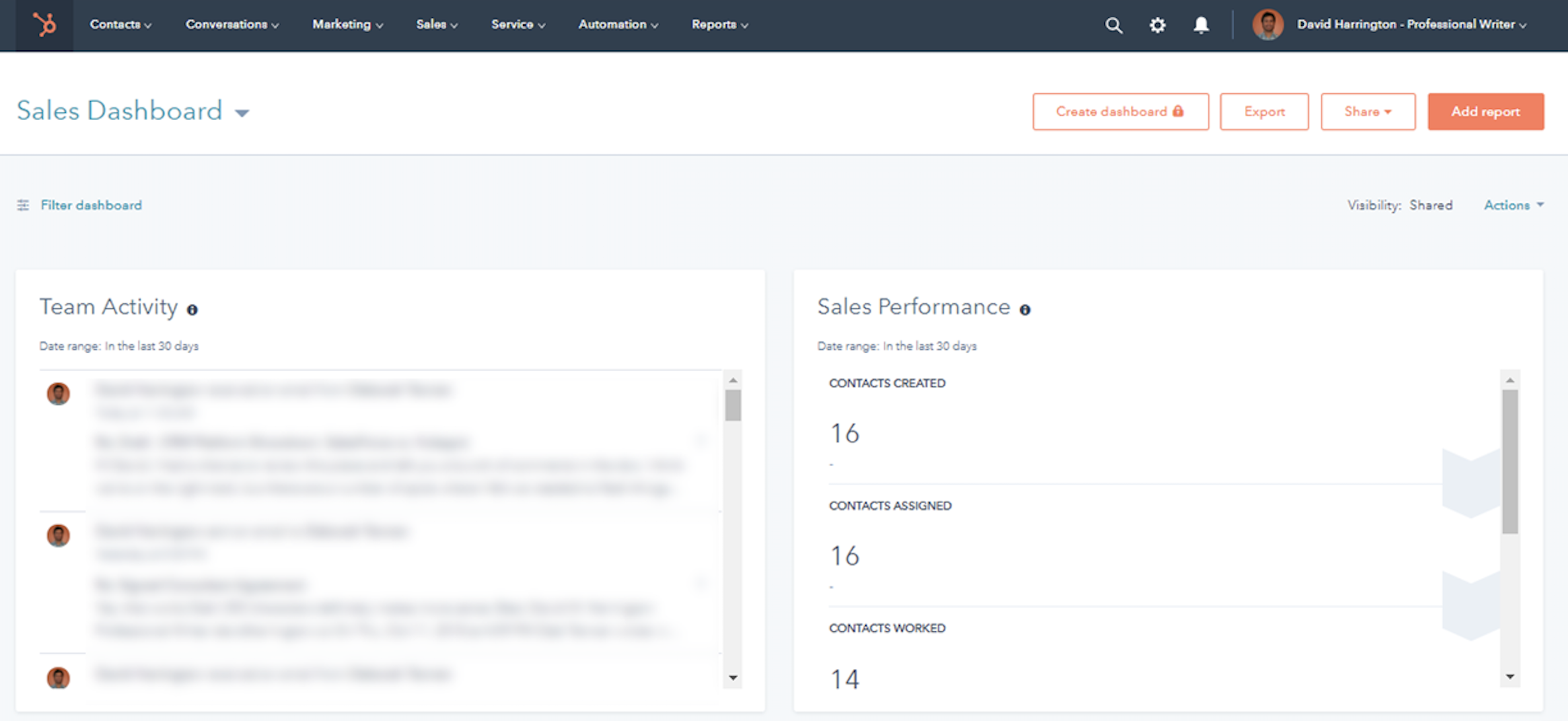Open the Automation menu
Viewport: 1568px width, 721px height.
pyautogui.click(x=618, y=25)
